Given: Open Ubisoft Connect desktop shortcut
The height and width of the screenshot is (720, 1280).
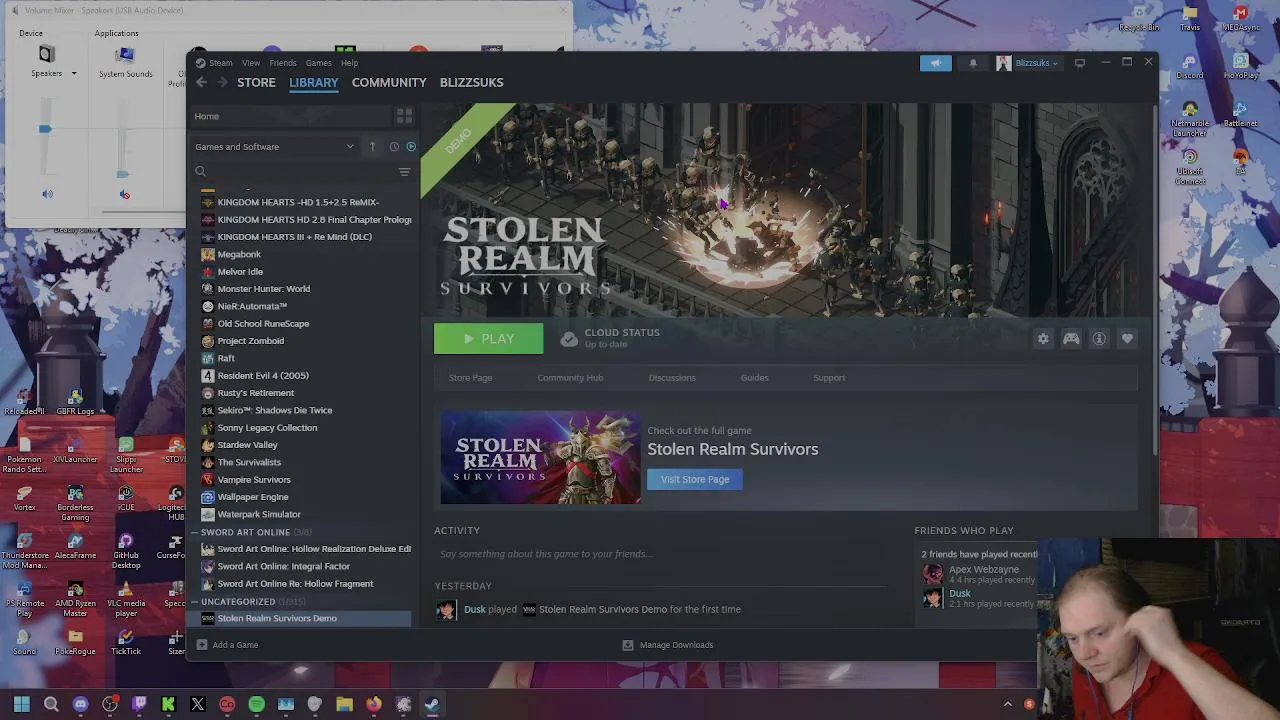Looking at the screenshot, I should tap(1190, 167).
